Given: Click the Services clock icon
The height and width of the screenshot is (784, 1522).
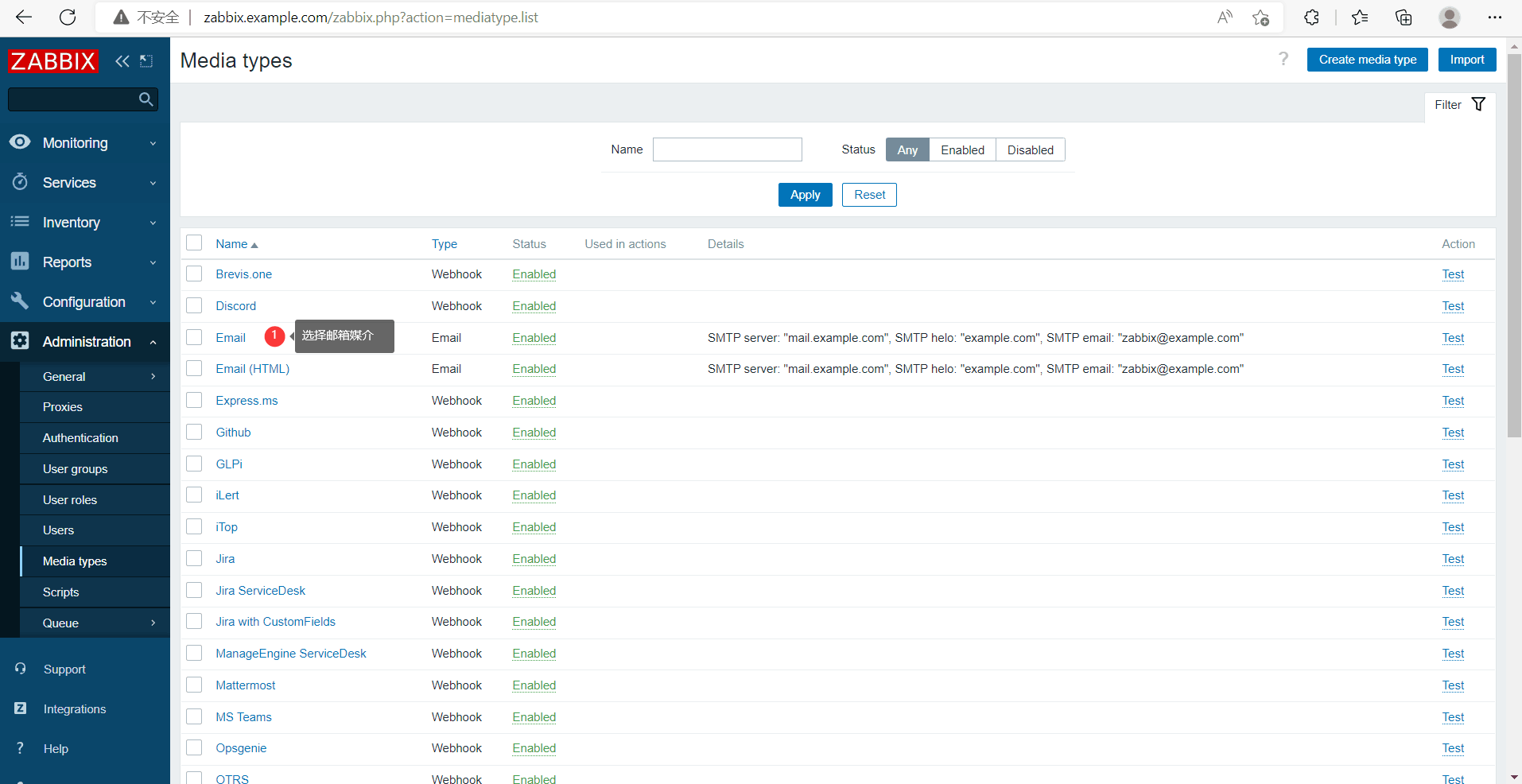Looking at the screenshot, I should point(20,182).
